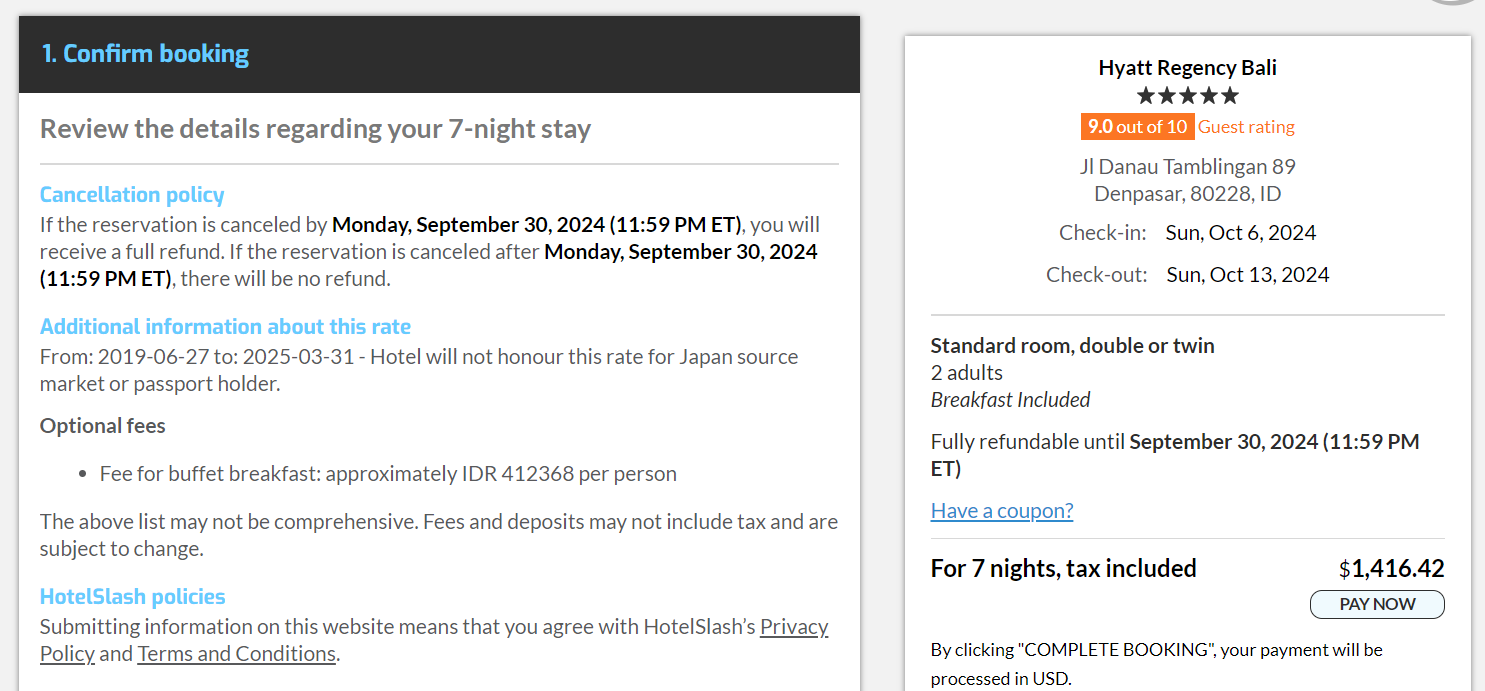This screenshot has height=691, width=1485.
Task: Click the Guest rating label
Action: [x=1246, y=126]
